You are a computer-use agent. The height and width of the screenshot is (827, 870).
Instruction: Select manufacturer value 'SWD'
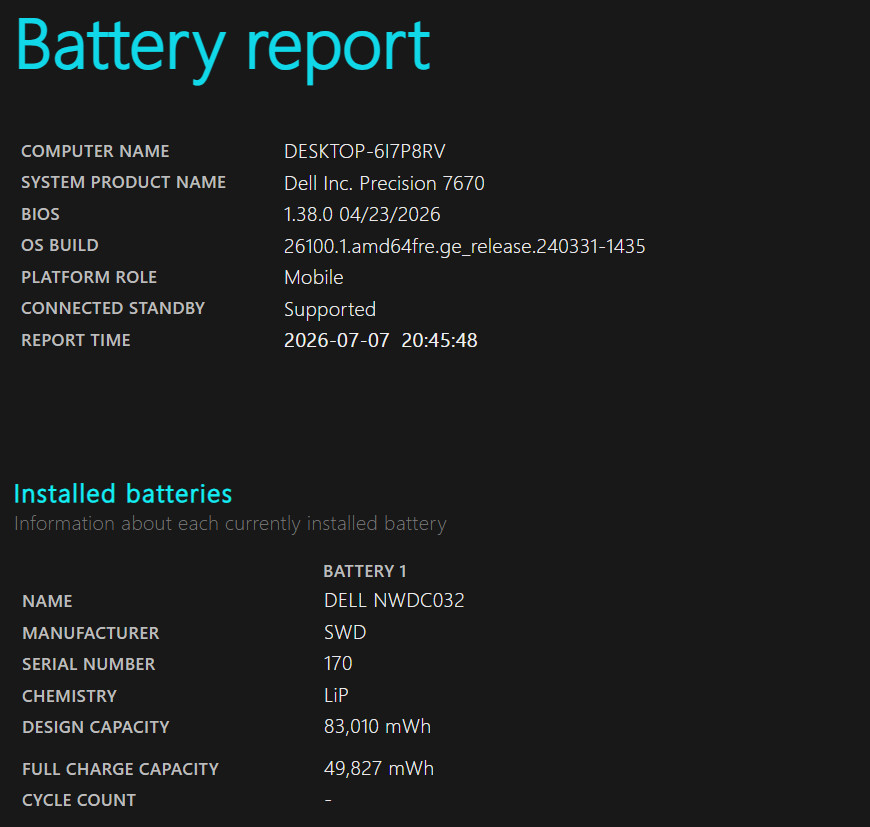tap(345, 632)
